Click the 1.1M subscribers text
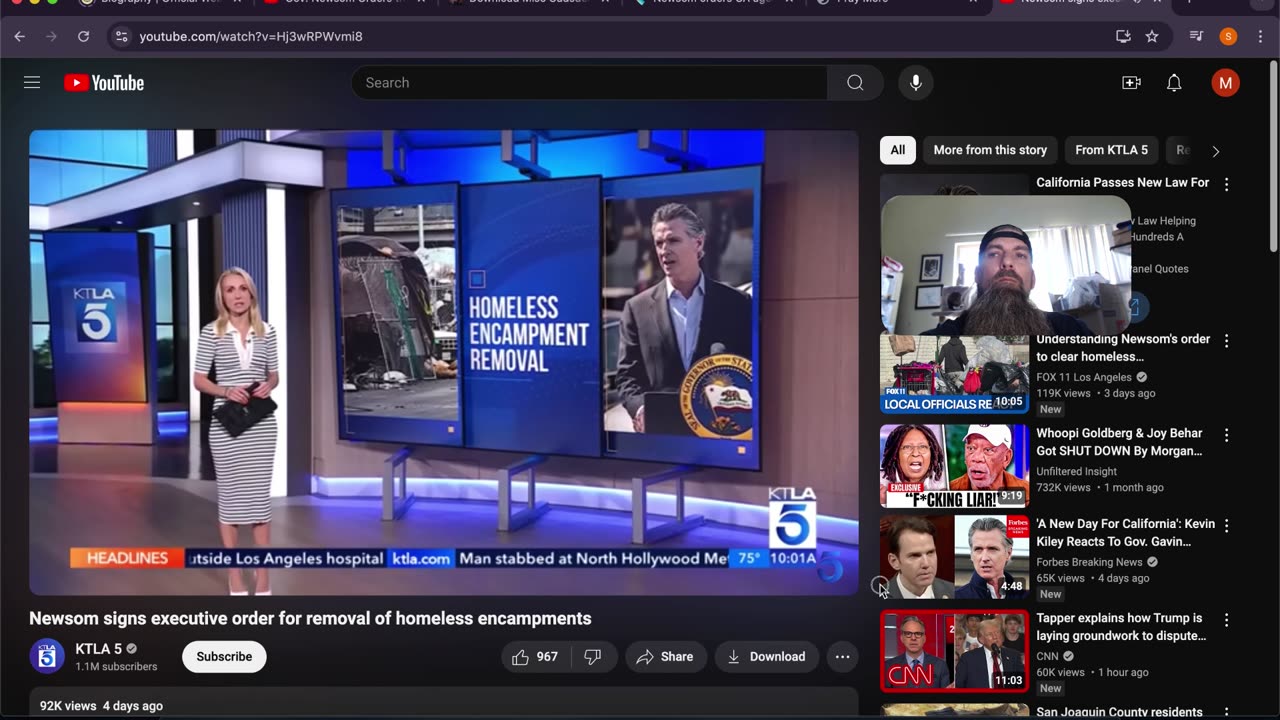The height and width of the screenshot is (720, 1280). point(116,667)
